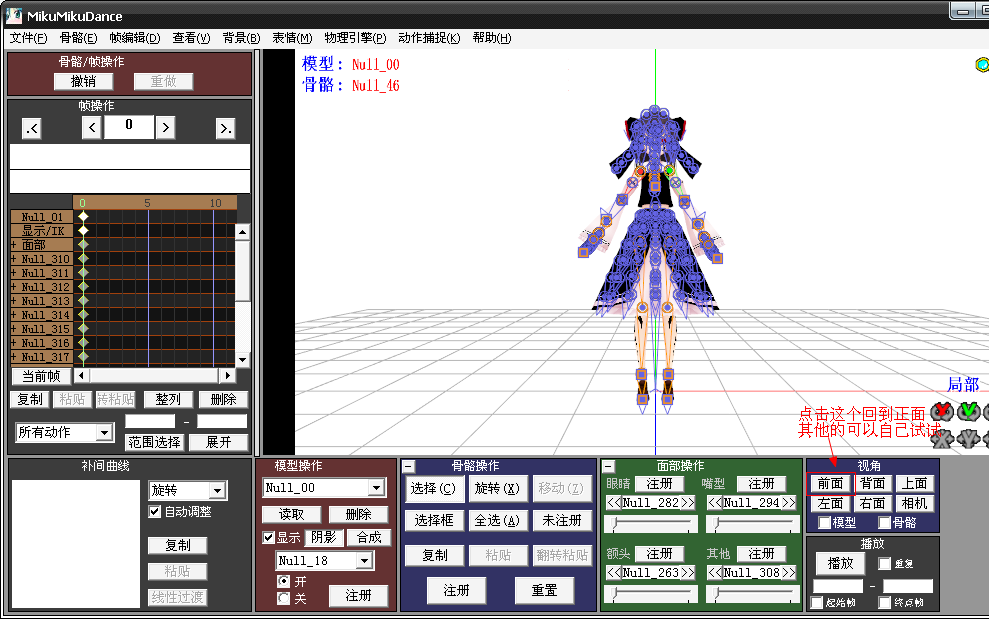This screenshot has width=989, height=619.
Task: Step back one frame with < button
Action: (91, 128)
